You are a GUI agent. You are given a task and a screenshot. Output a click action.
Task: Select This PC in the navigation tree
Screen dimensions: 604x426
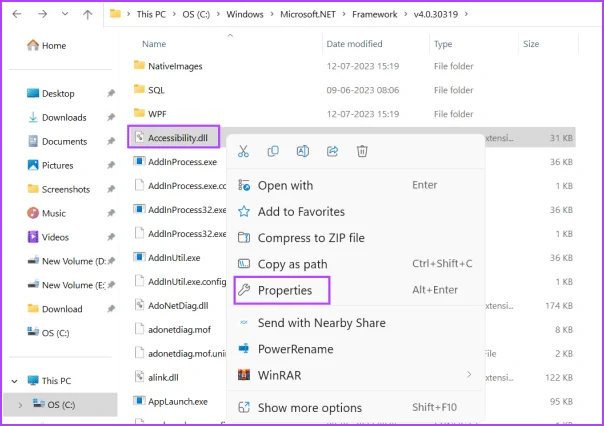(49, 381)
